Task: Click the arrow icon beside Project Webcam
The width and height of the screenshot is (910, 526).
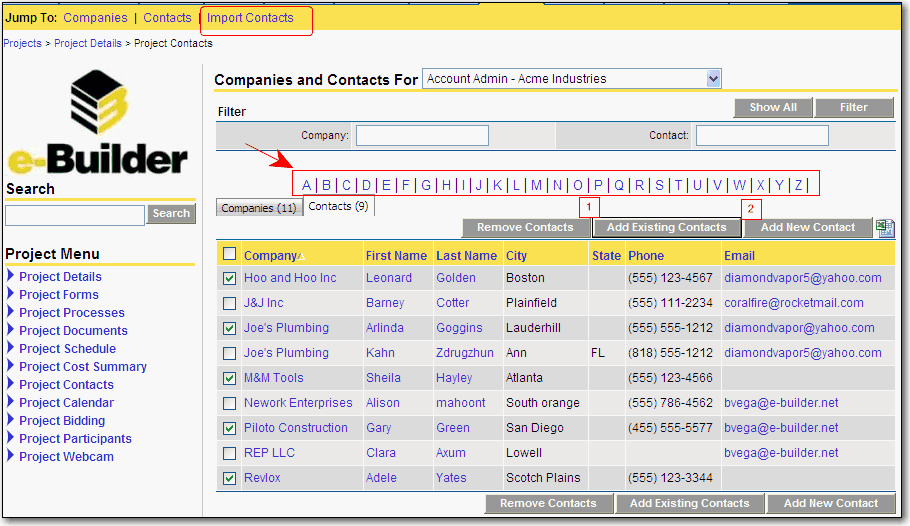Action: (x=10, y=456)
